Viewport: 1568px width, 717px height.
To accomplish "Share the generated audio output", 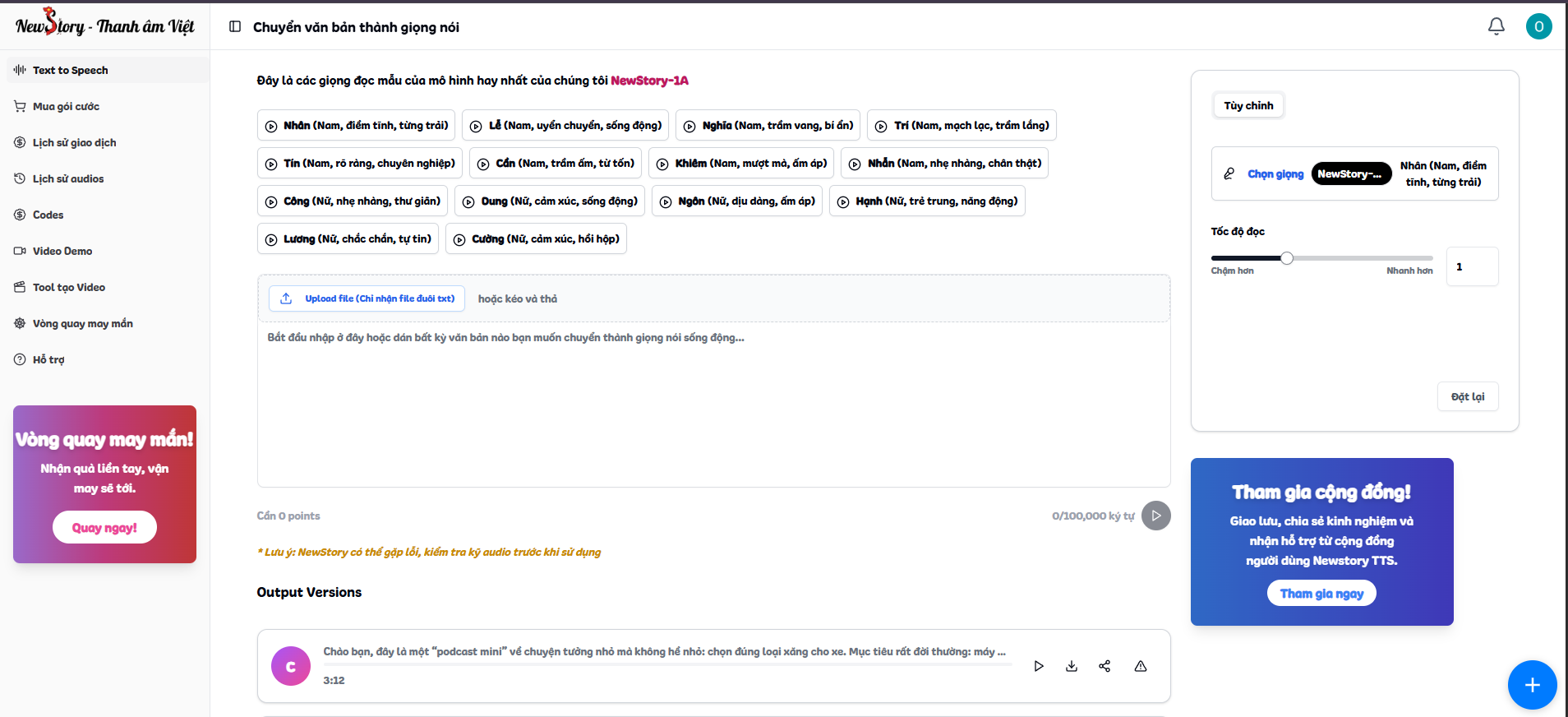I will pos(1105,666).
